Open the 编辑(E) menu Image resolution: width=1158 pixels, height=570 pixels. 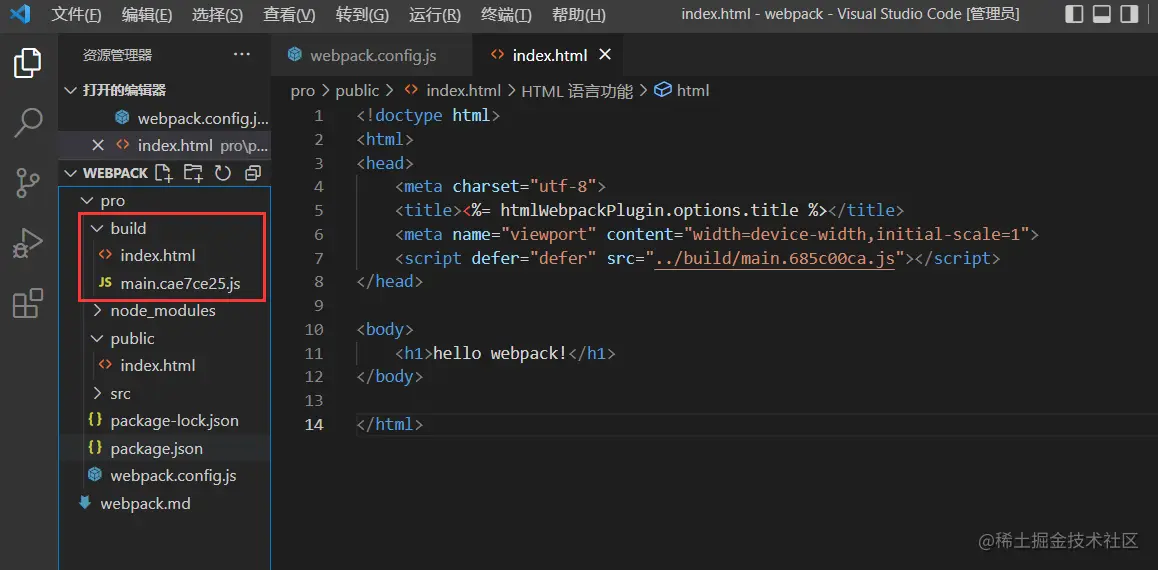point(147,15)
